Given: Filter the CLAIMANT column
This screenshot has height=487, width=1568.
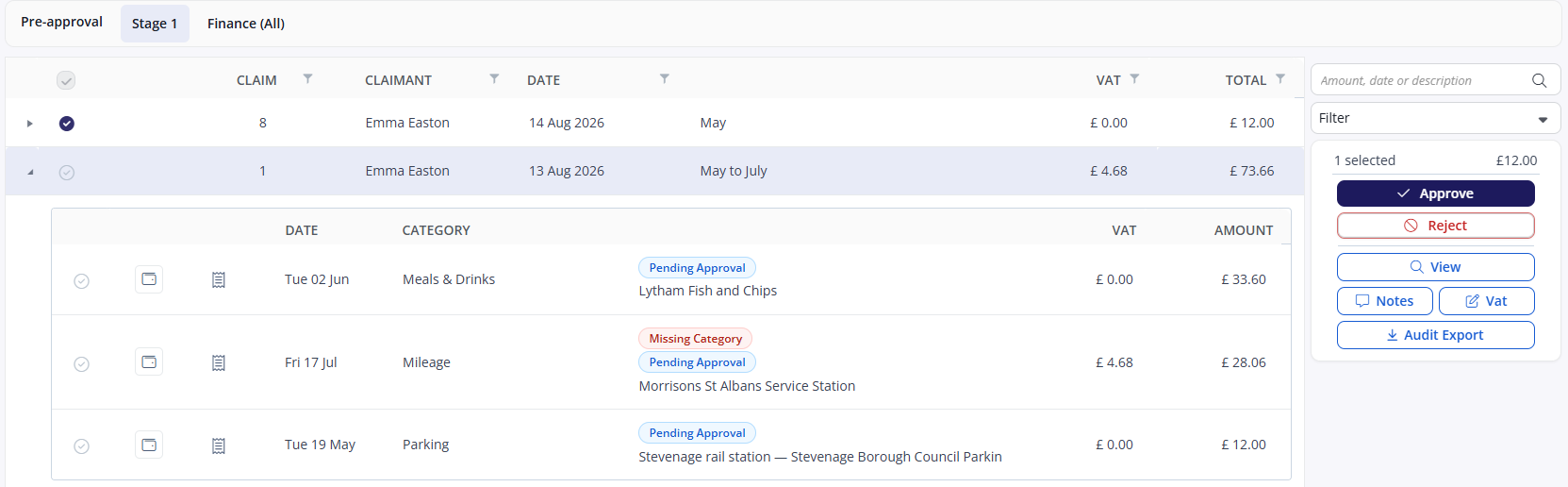Looking at the screenshot, I should (x=494, y=79).
